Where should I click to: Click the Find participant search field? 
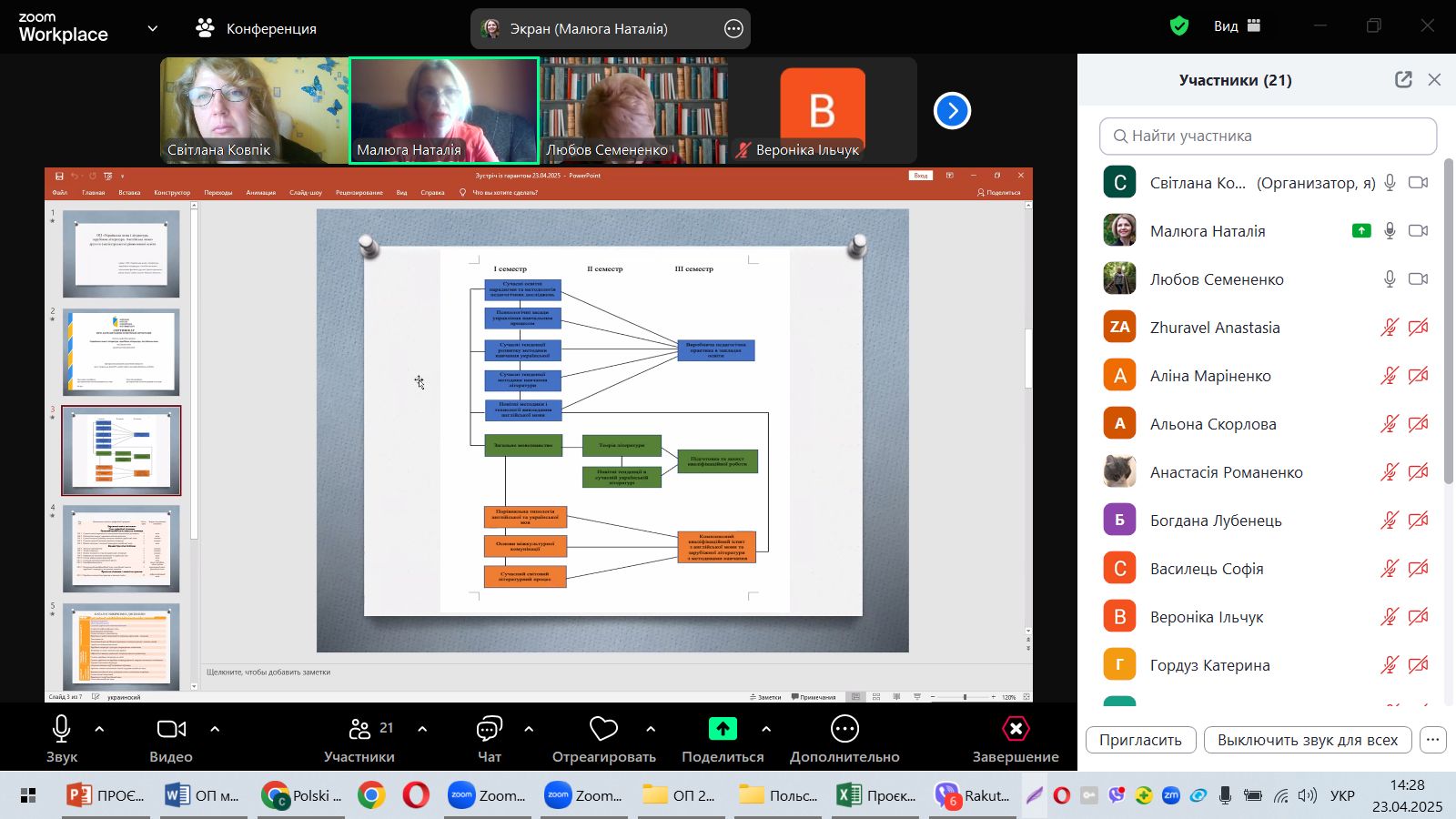[1268, 136]
